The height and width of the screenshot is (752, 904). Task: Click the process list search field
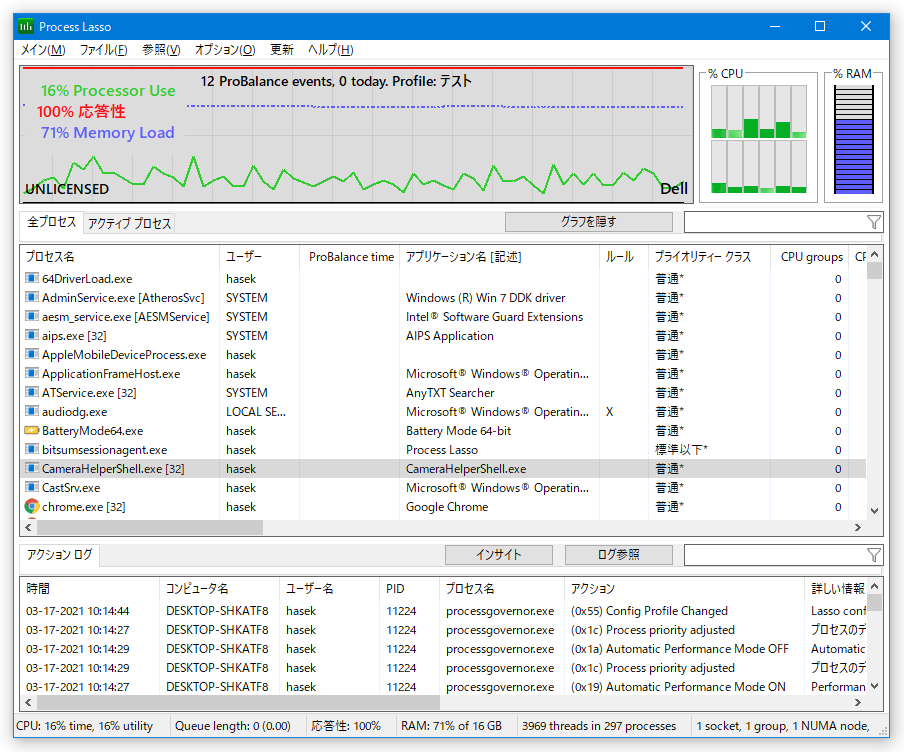coord(775,222)
